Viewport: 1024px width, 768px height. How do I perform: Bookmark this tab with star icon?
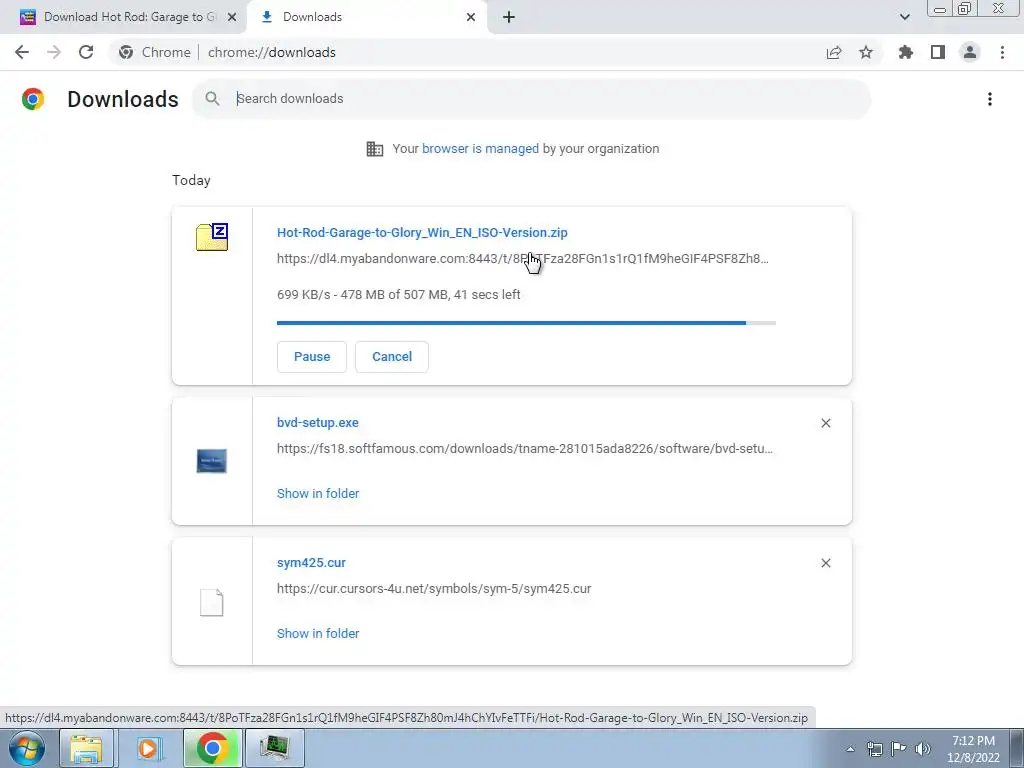(x=866, y=52)
